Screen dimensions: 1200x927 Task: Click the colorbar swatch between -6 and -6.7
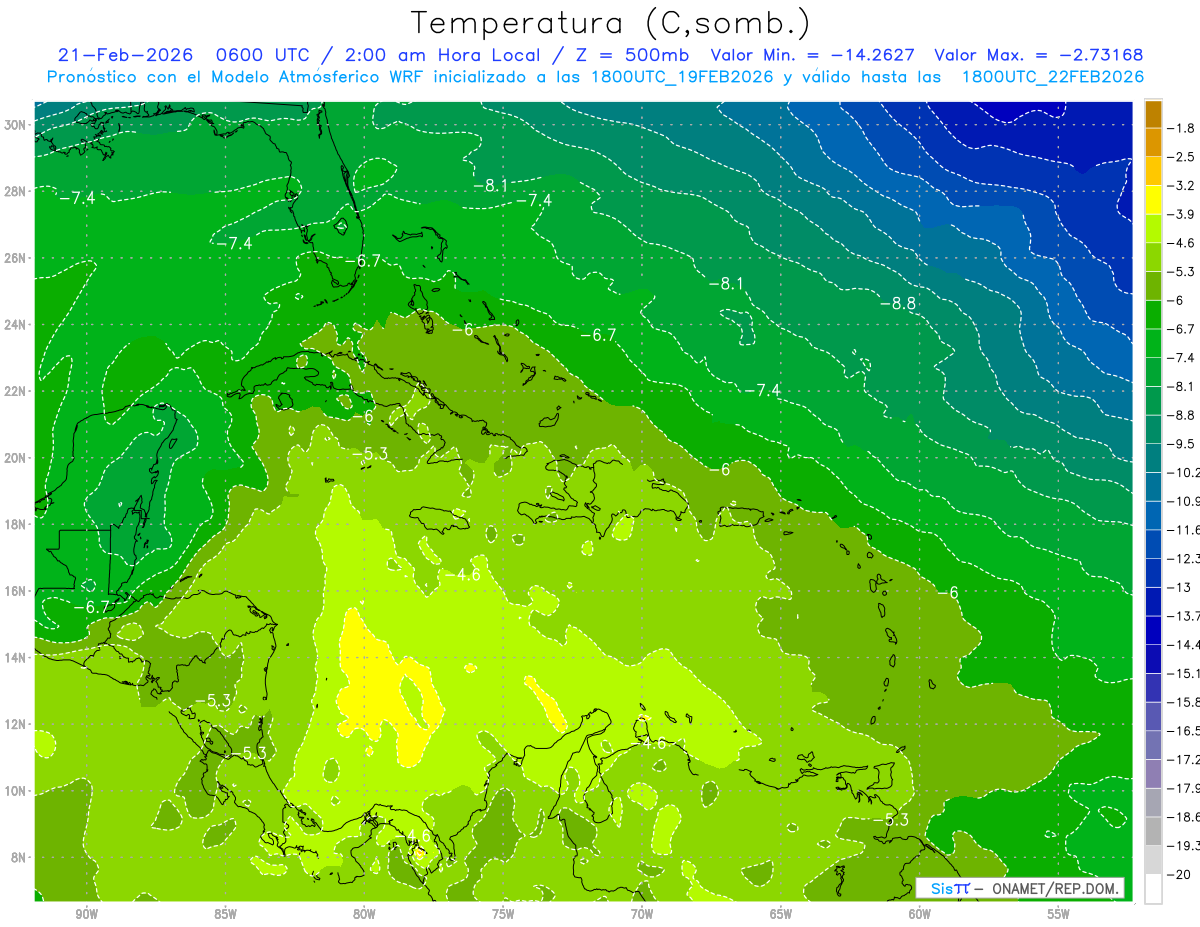1153,314
